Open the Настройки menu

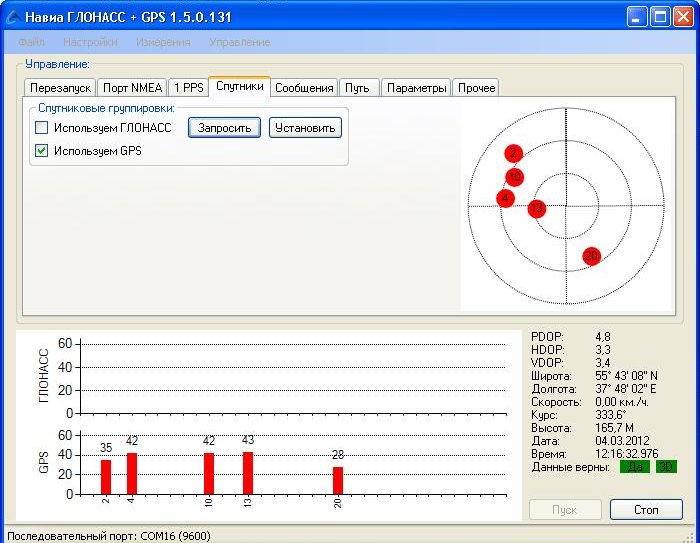point(90,42)
